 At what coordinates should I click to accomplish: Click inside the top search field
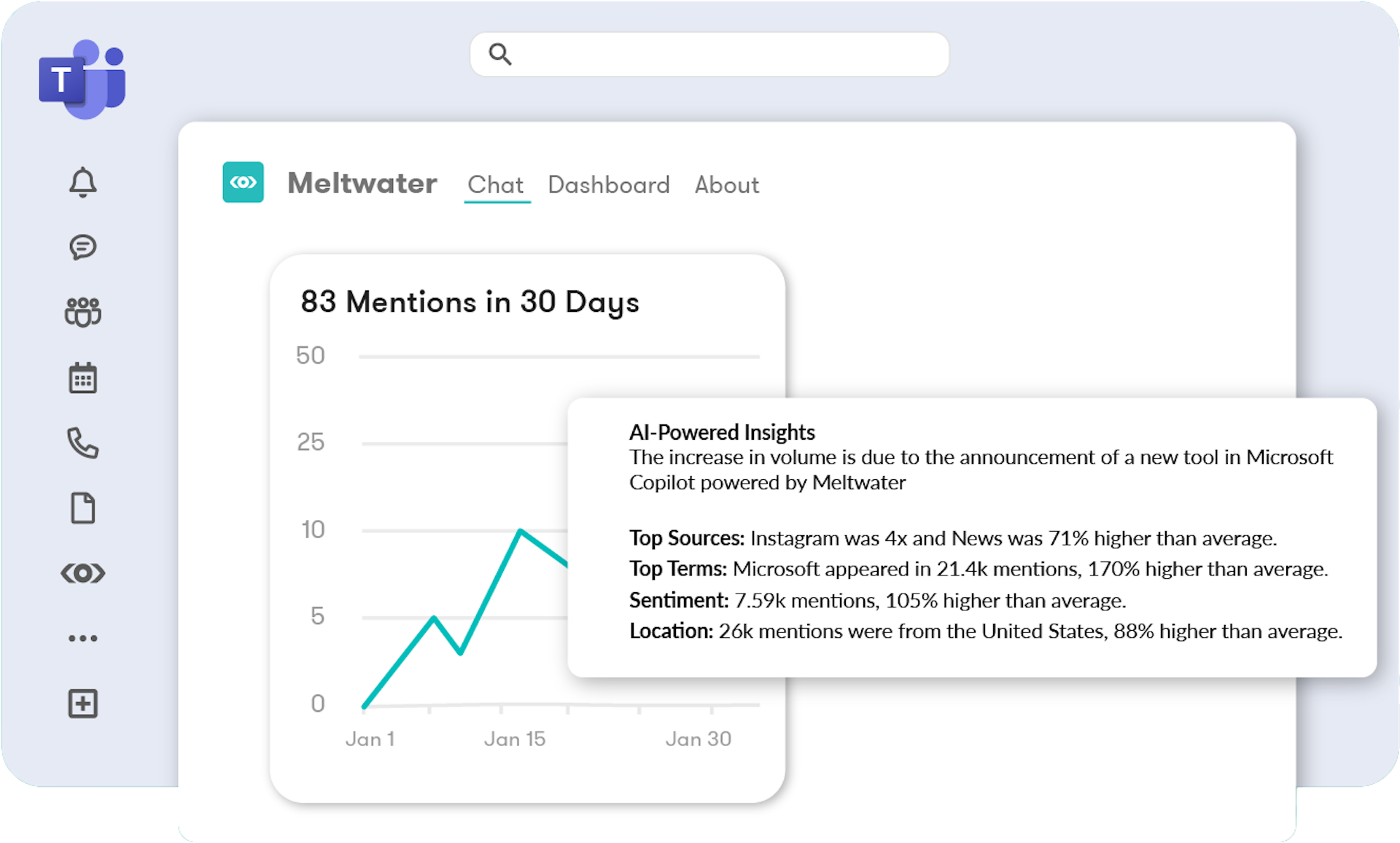pyautogui.click(x=729, y=54)
